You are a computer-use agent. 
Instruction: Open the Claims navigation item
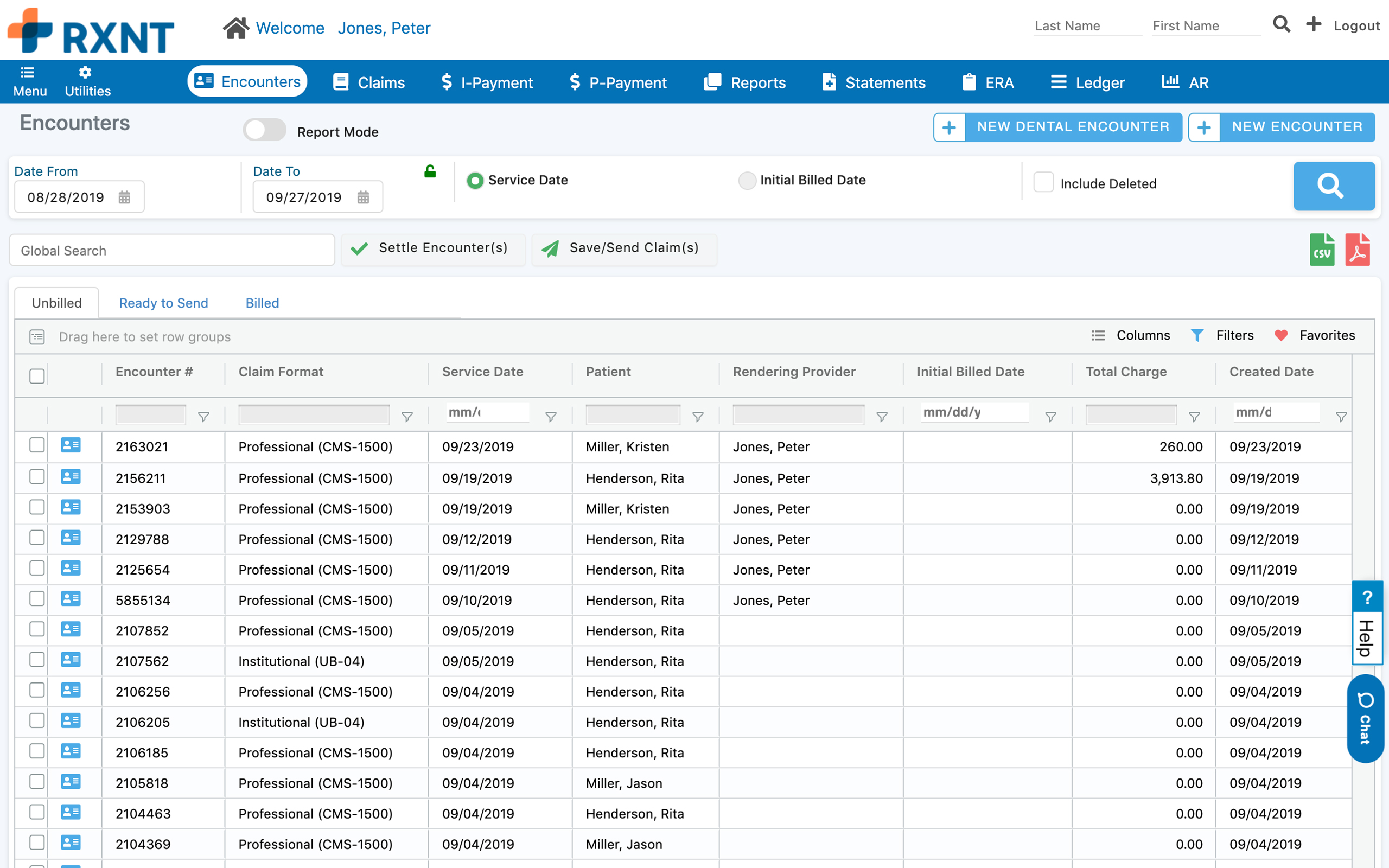369,82
